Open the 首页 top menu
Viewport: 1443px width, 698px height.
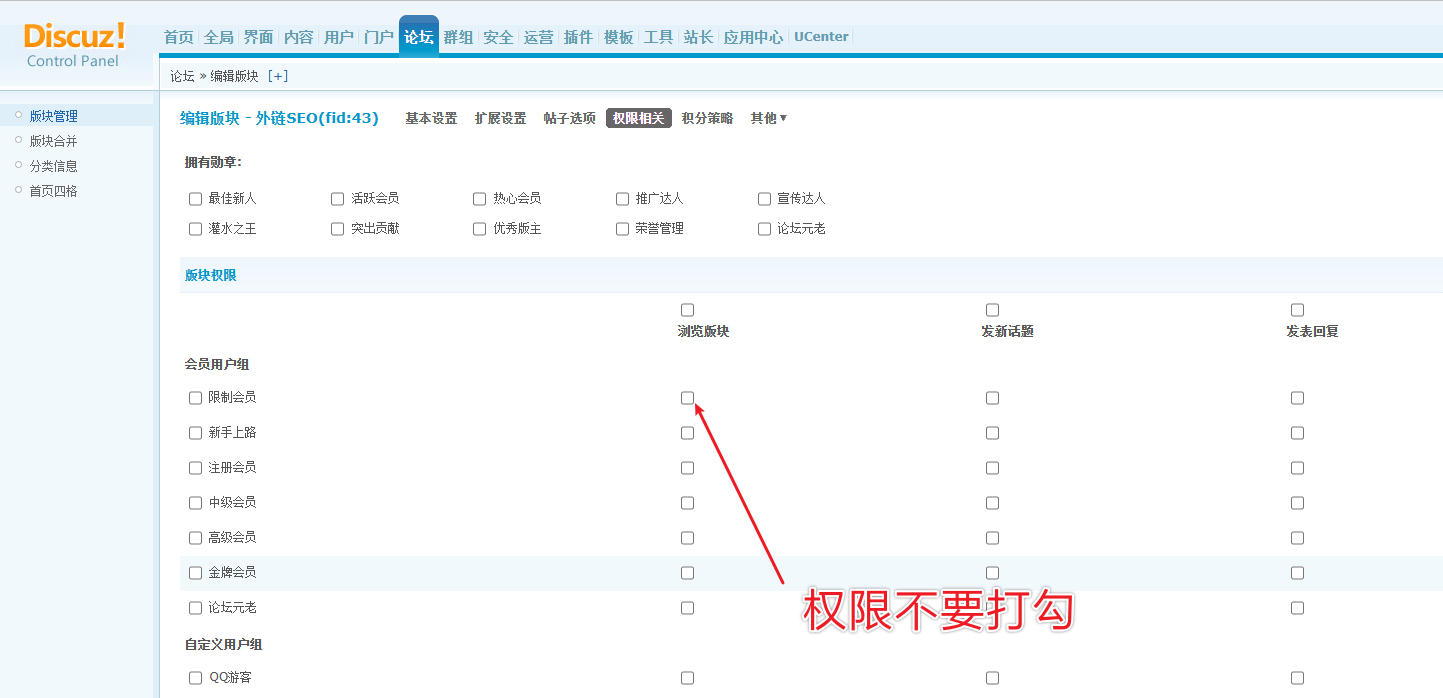coord(179,37)
